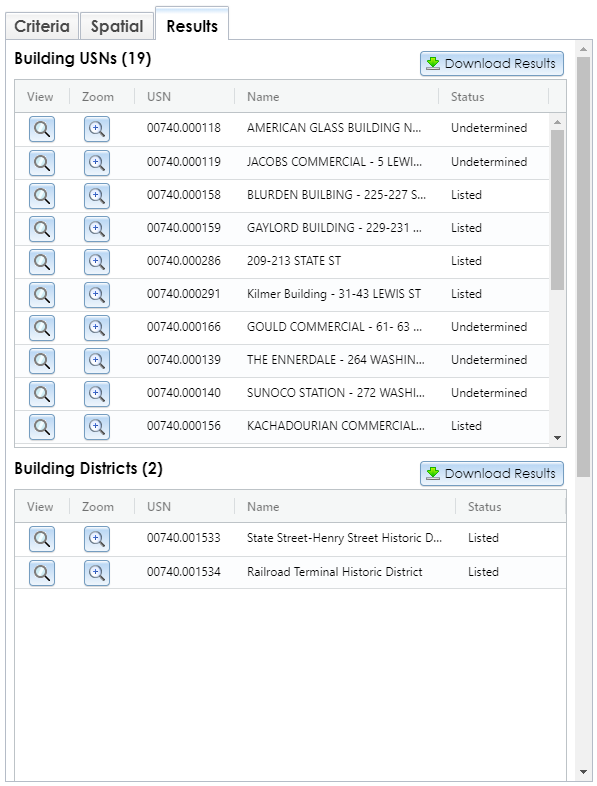Select USN 00740.000140 cell
The height and width of the screenshot is (786, 597).
(x=184, y=392)
